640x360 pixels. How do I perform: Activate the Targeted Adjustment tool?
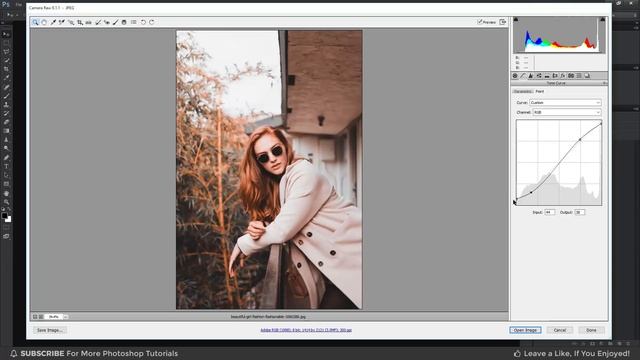coord(71,22)
